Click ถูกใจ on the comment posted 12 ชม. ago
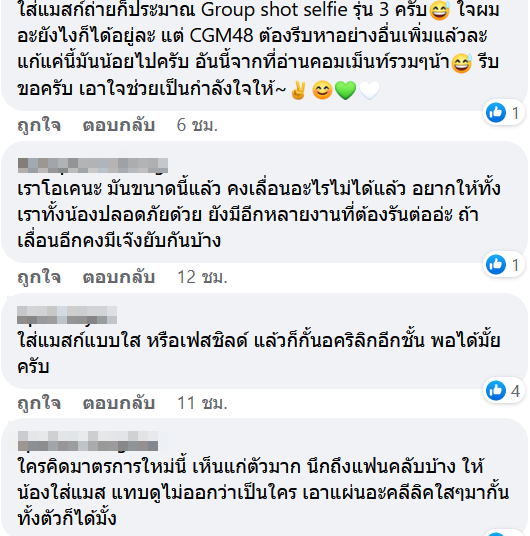Screen dimensions: 530x536 pos(39,277)
